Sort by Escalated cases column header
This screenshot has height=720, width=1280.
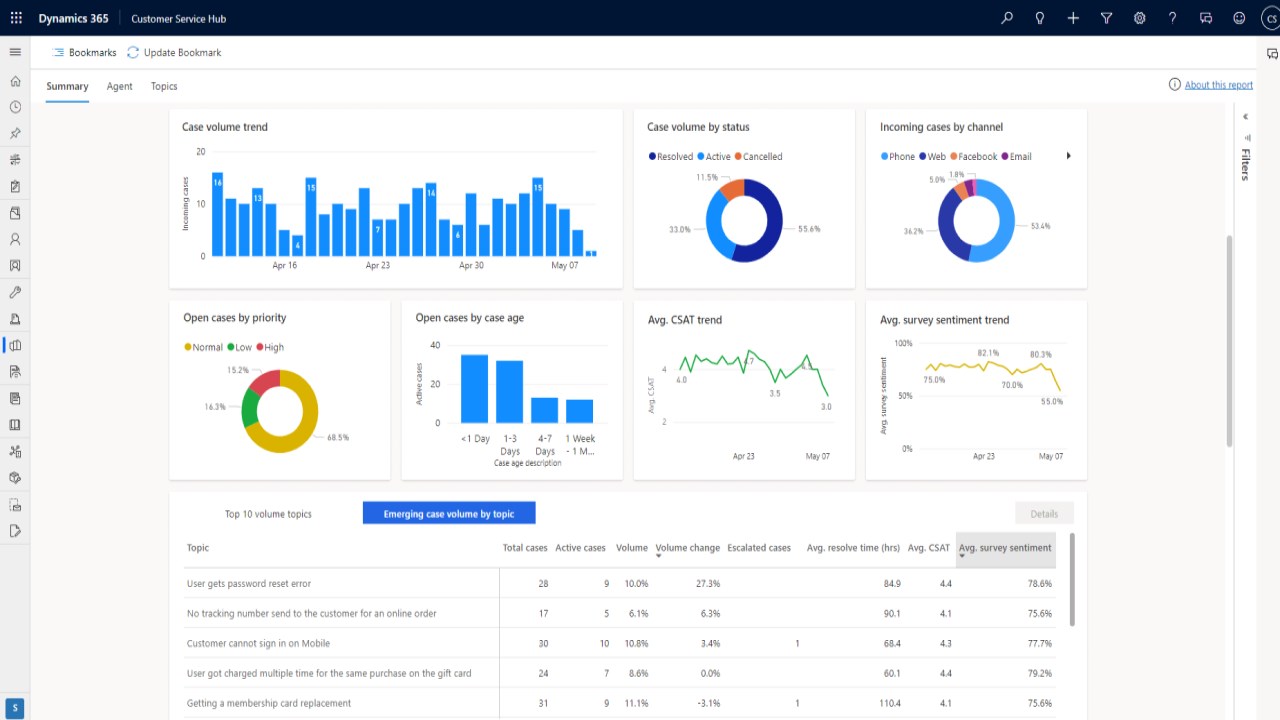click(759, 548)
